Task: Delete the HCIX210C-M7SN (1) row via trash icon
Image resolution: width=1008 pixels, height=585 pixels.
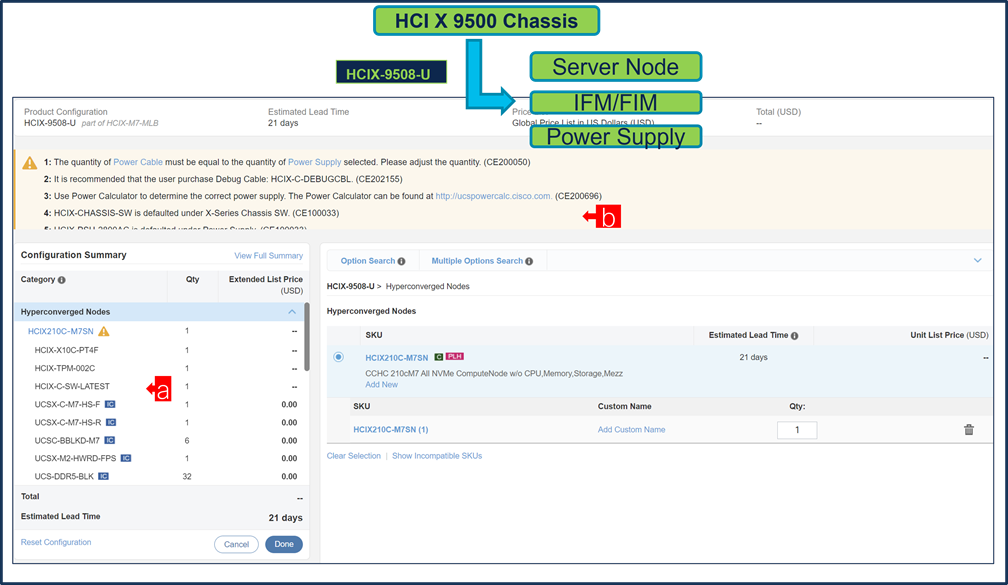Action: pyautogui.click(x=969, y=429)
